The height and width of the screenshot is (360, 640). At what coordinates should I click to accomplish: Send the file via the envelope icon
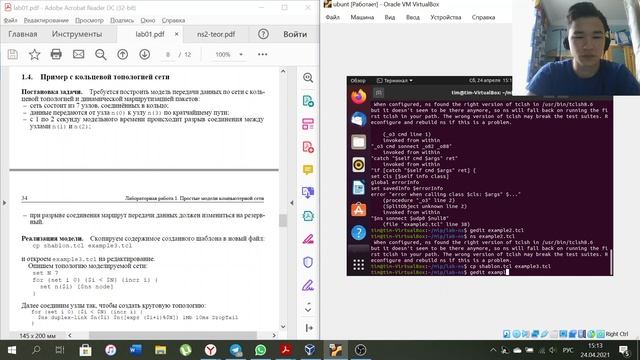coord(78,54)
